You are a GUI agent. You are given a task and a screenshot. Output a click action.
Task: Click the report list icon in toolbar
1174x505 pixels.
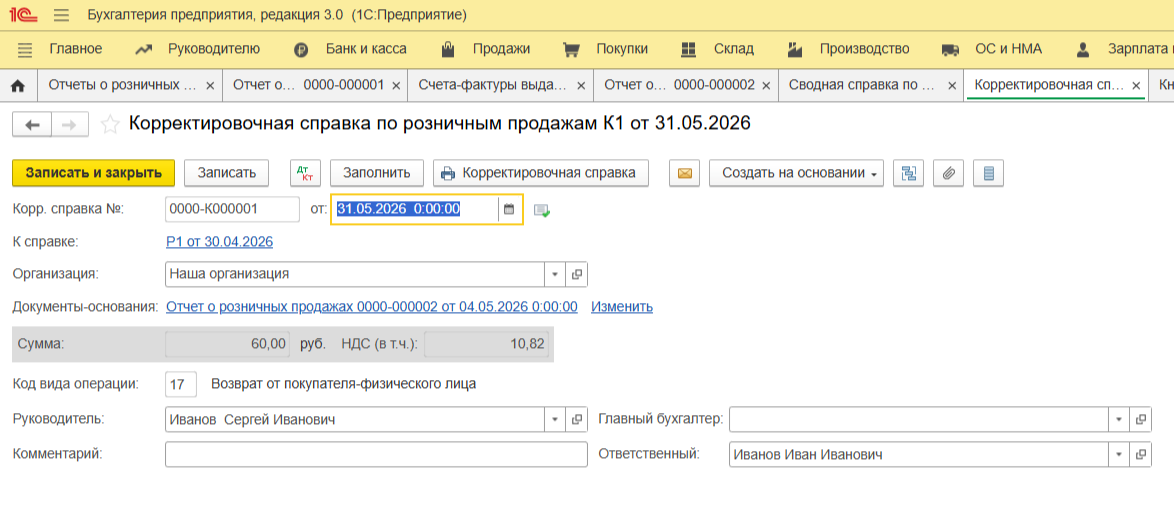click(x=989, y=173)
